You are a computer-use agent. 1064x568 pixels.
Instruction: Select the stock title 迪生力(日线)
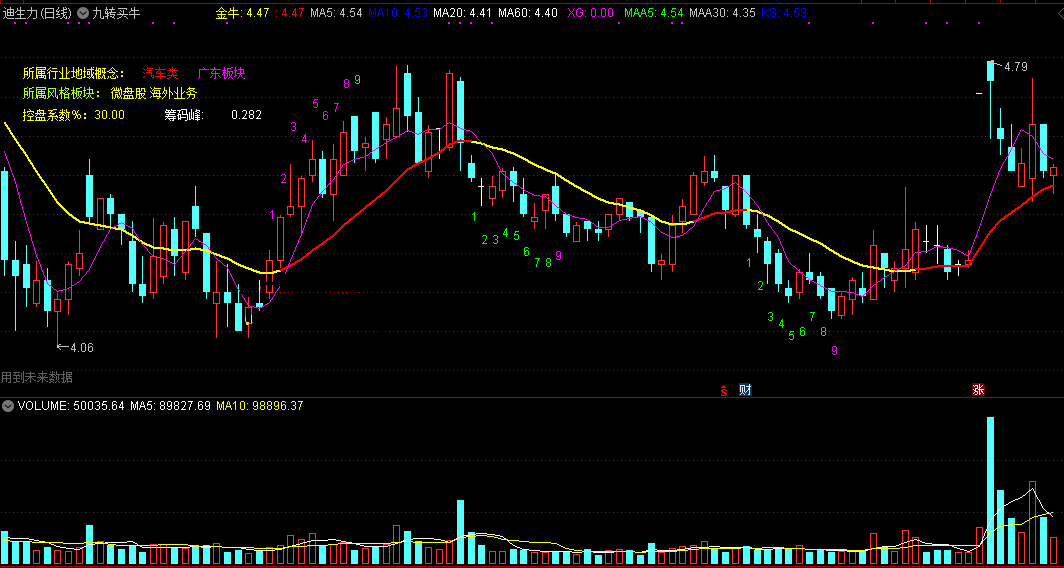37,13
